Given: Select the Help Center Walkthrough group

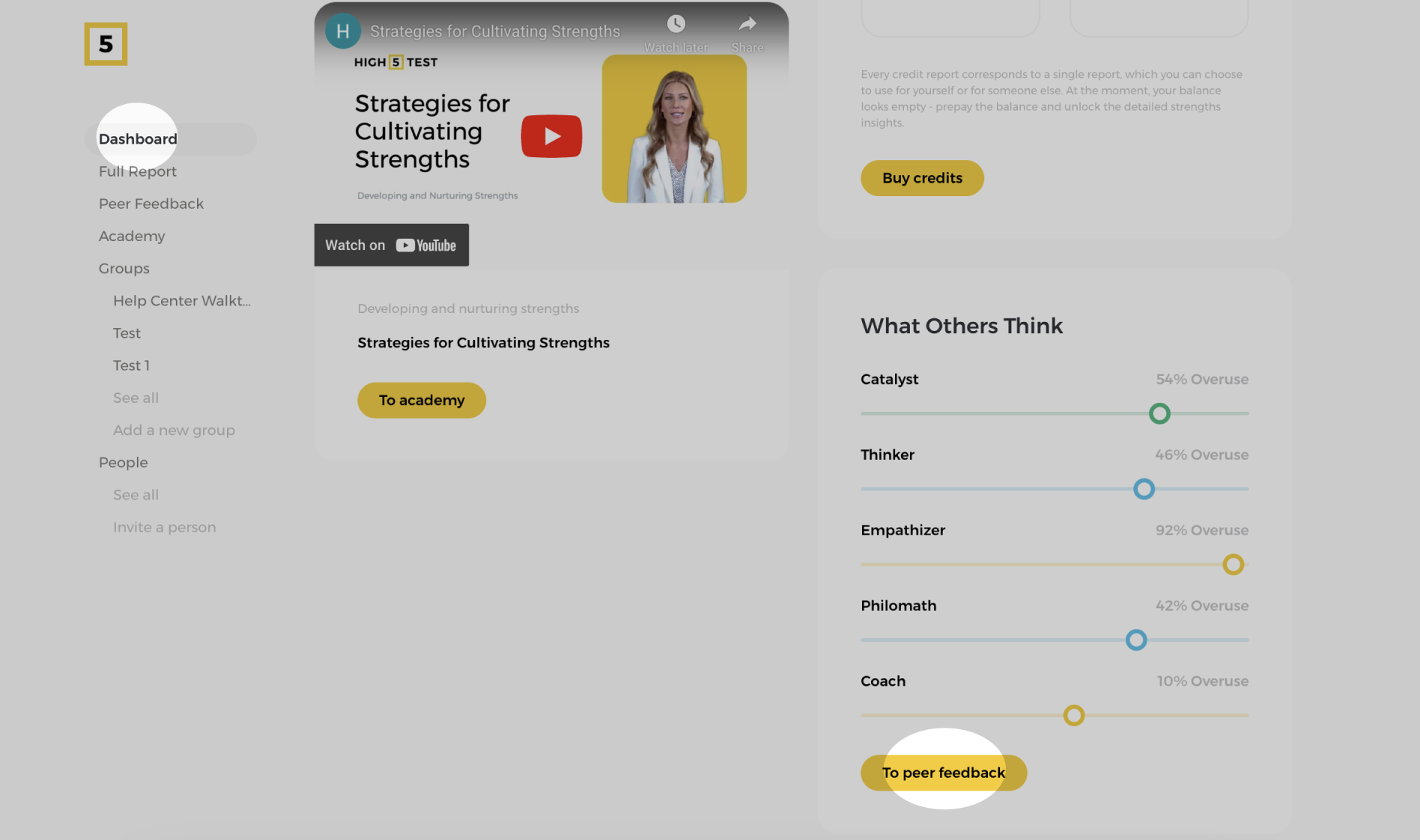Looking at the screenshot, I should tap(182, 301).
